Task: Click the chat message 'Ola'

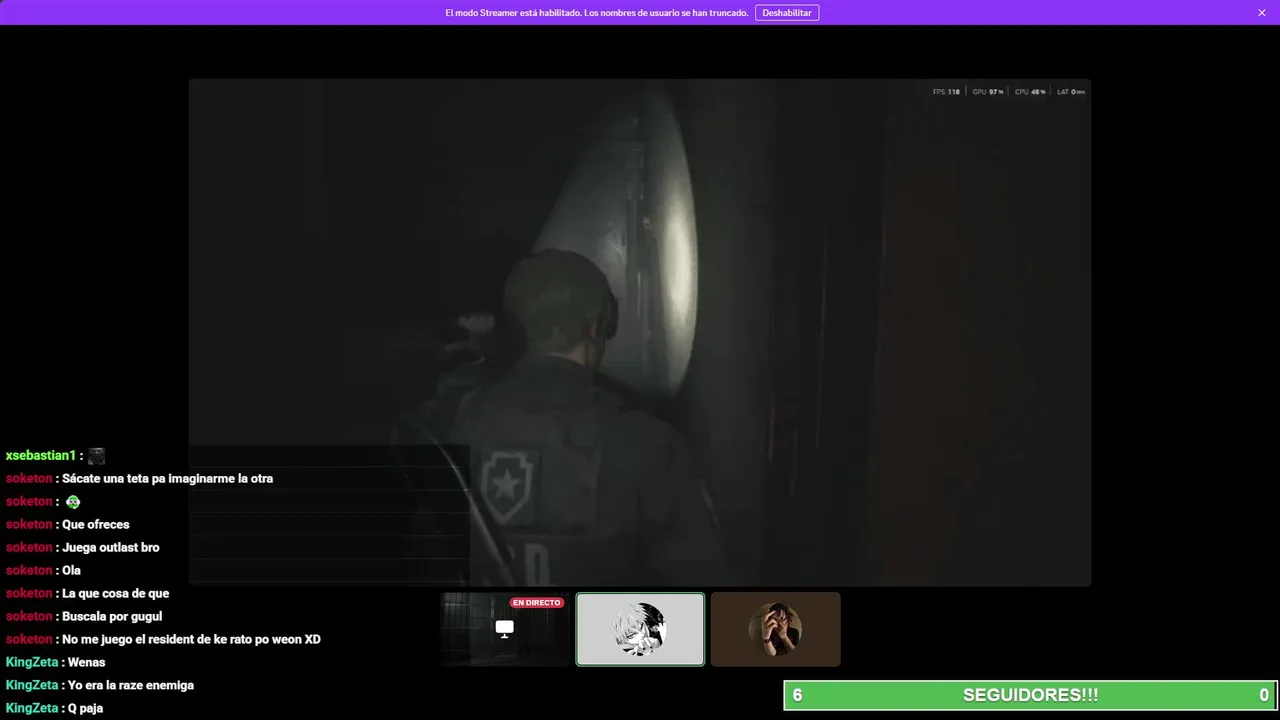Action: (71, 571)
